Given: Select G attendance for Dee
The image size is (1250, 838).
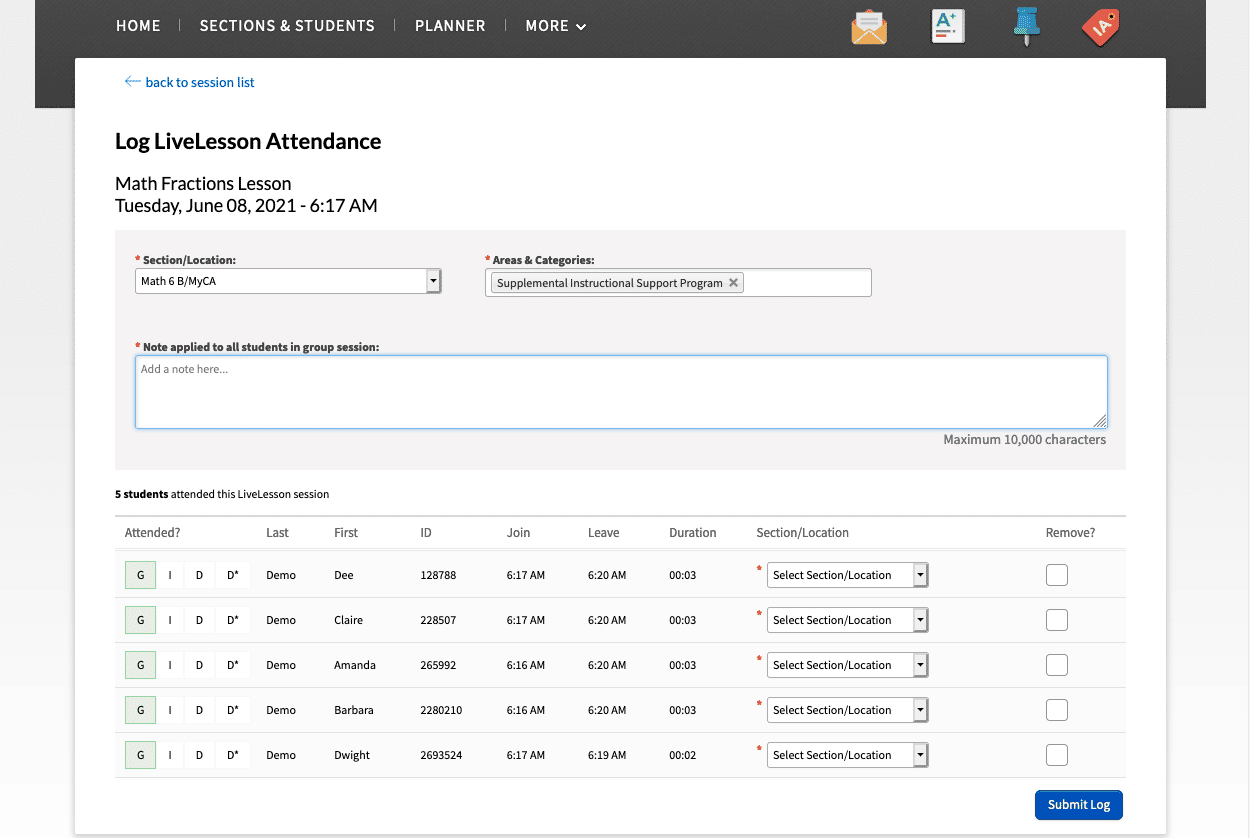Looking at the screenshot, I should tap(140, 575).
